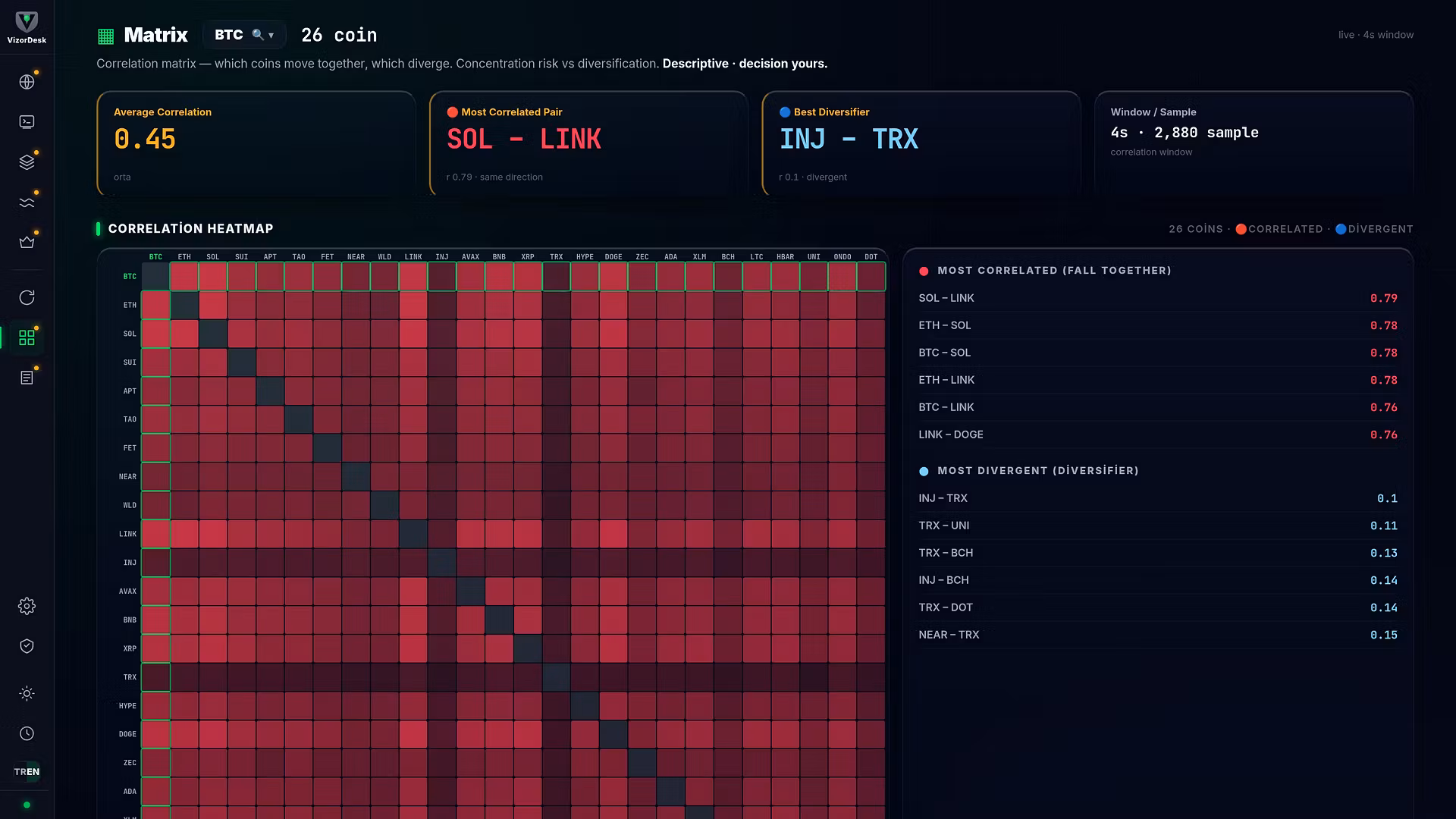Viewport: 1456px width, 819px height.
Task: Select the NEAR - TRX 0.15 row
Action: click(x=1158, y=635)
